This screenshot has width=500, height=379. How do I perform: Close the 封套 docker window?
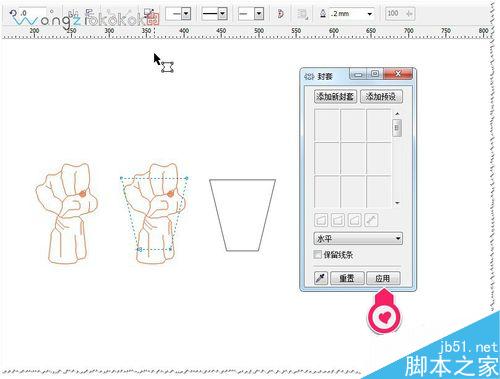coord(398,74)
